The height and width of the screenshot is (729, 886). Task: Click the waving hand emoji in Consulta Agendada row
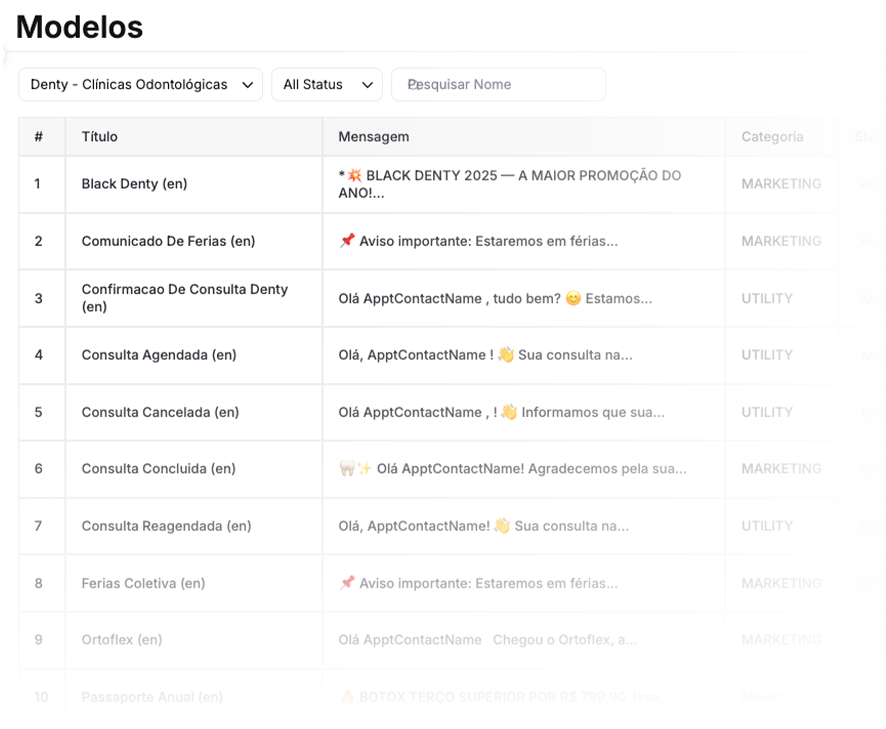tap(506, 355)
